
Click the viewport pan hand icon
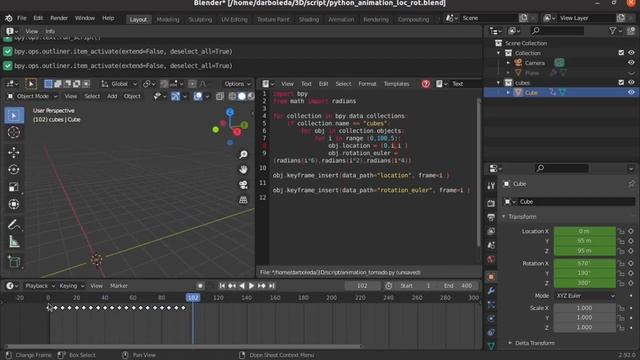[243, 169]
